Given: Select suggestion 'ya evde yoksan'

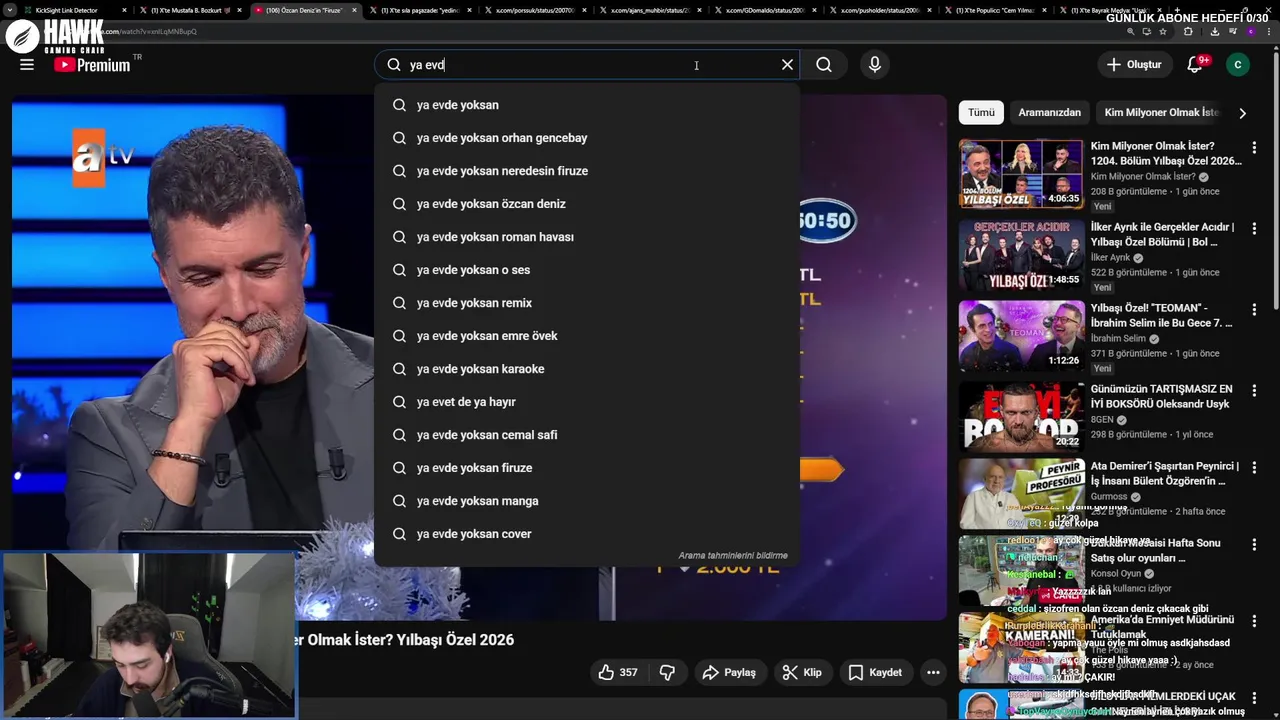Looking at the screenshot, I should pos(587,105).
